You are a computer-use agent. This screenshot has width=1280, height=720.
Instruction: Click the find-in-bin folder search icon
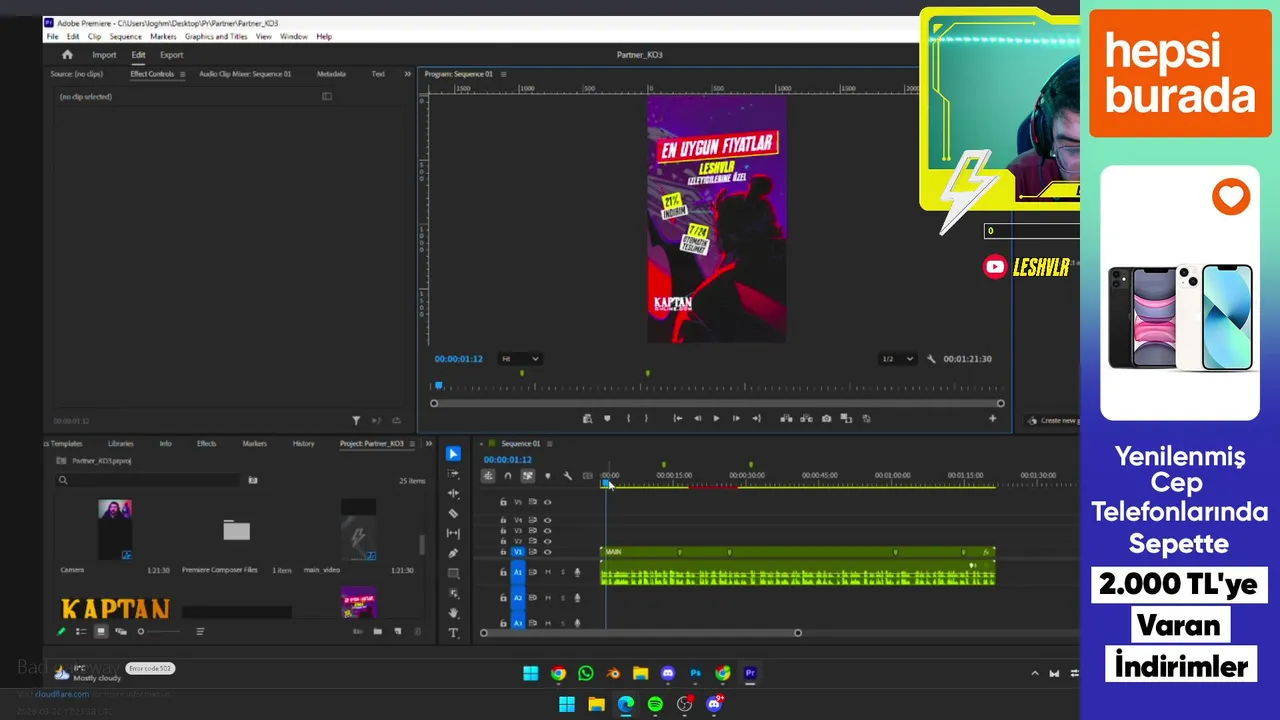click(x=253, y=480)
